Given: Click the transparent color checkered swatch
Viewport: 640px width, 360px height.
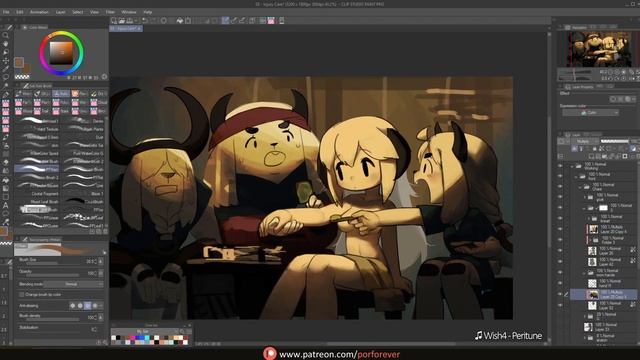Looking at the screenshot, I should pos(22,77).
